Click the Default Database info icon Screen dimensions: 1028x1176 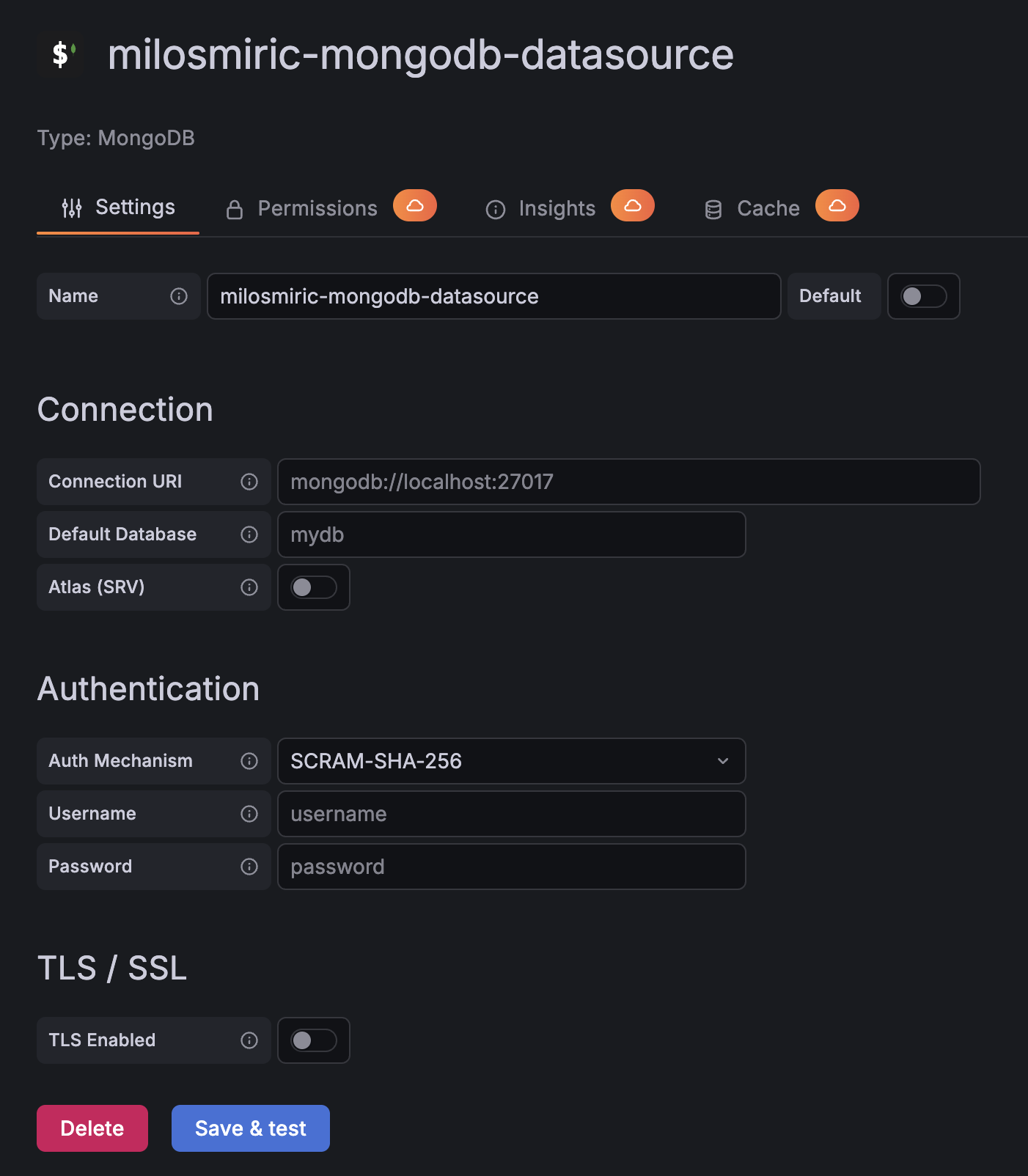(x=249, y=534)
